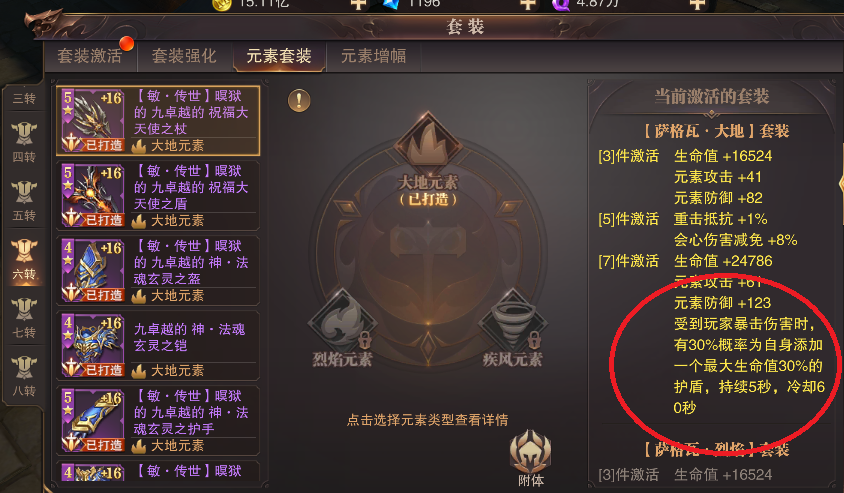The height and width of the screenshot is (493, 844).
Task: Select the 祝福大天使之杖 equipment item
Action: click(x=158, y=121)
